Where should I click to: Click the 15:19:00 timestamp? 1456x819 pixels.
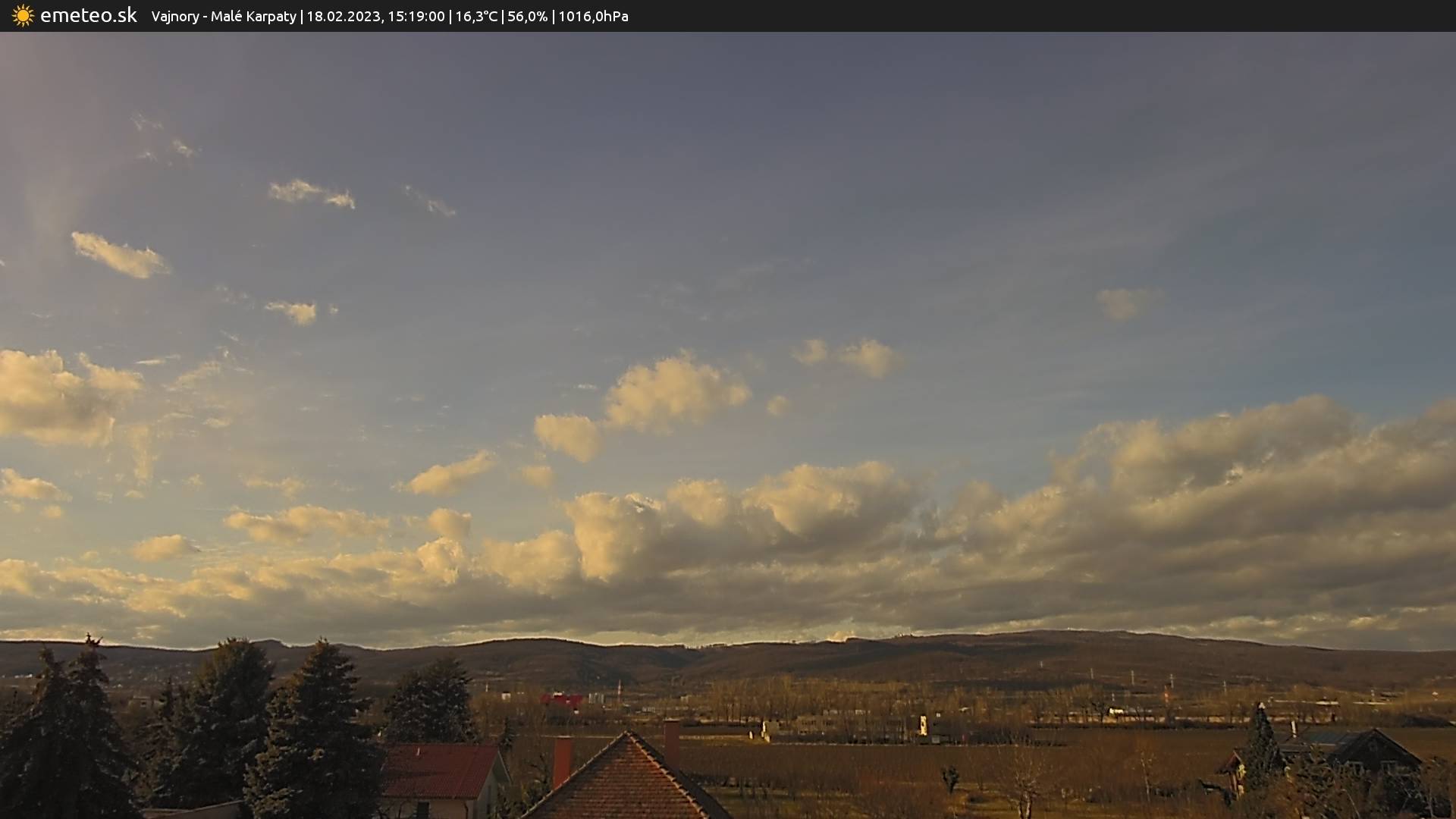pyautogui.click(x=416, y=17)
